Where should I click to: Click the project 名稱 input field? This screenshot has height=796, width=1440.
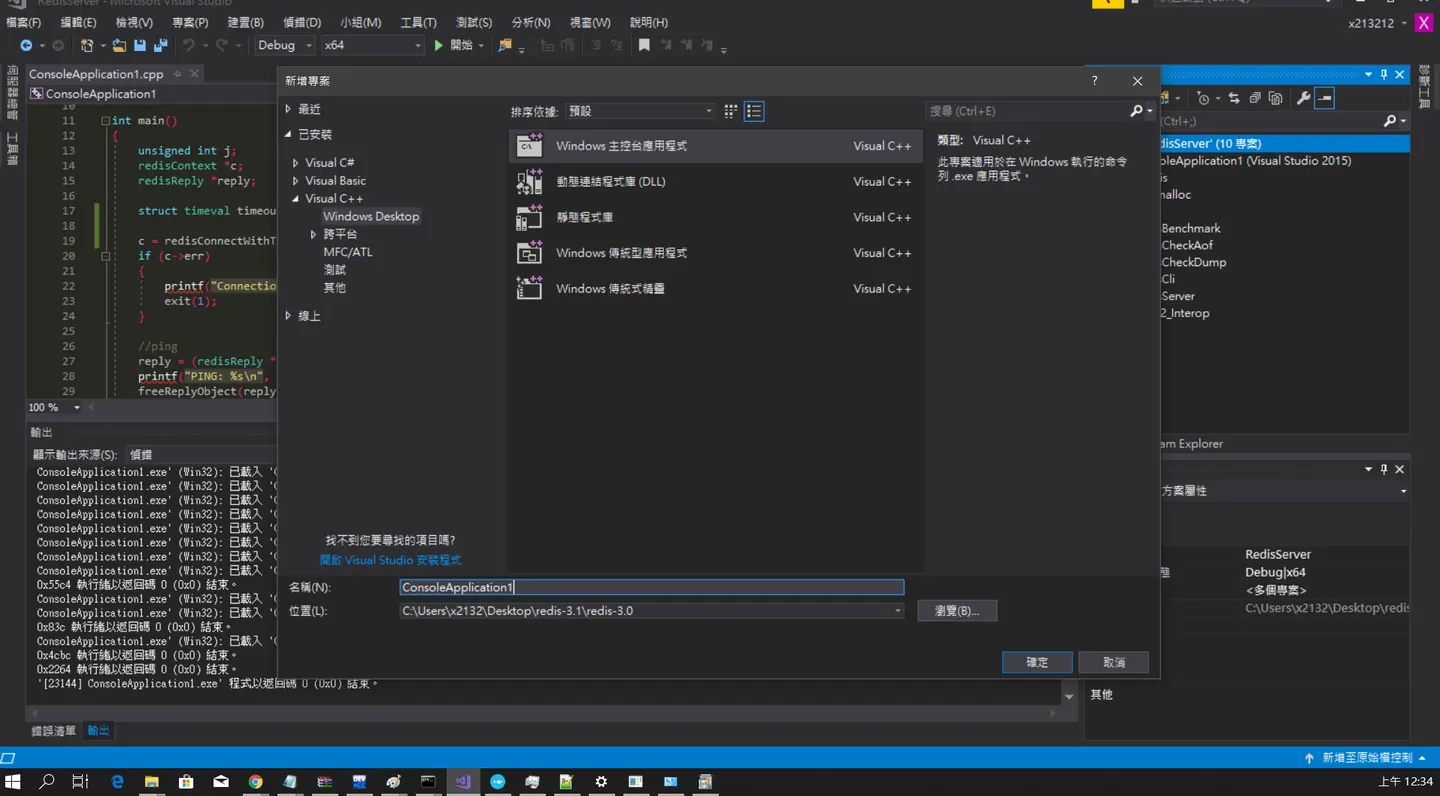tap(651, 587)
